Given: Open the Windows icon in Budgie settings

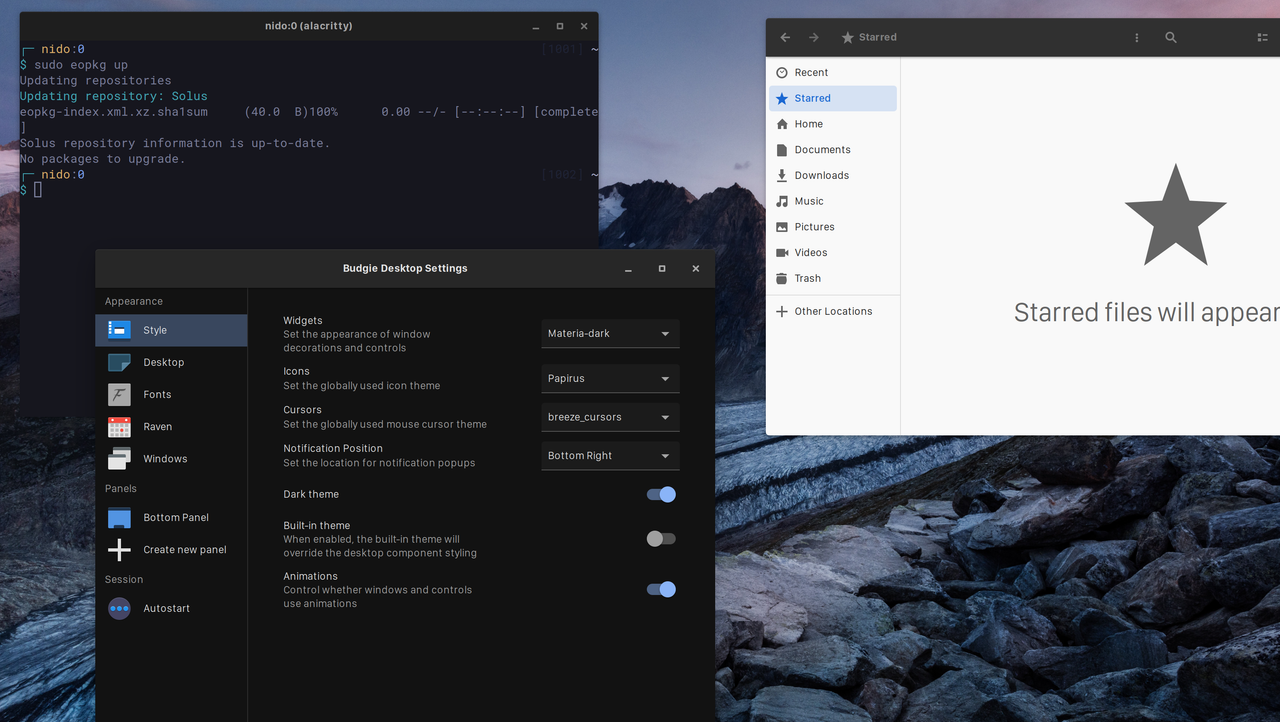Looking at the screenshot, I should 119,458.
